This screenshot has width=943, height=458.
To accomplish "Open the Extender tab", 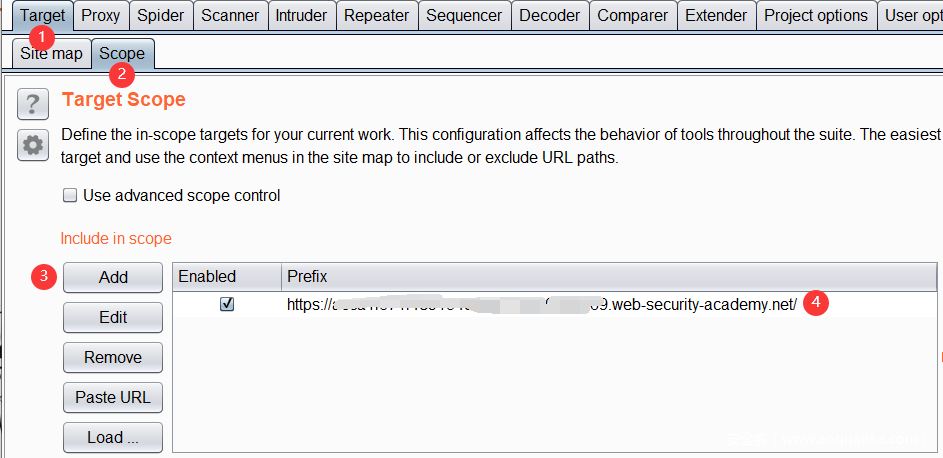I will pos(716,15).
